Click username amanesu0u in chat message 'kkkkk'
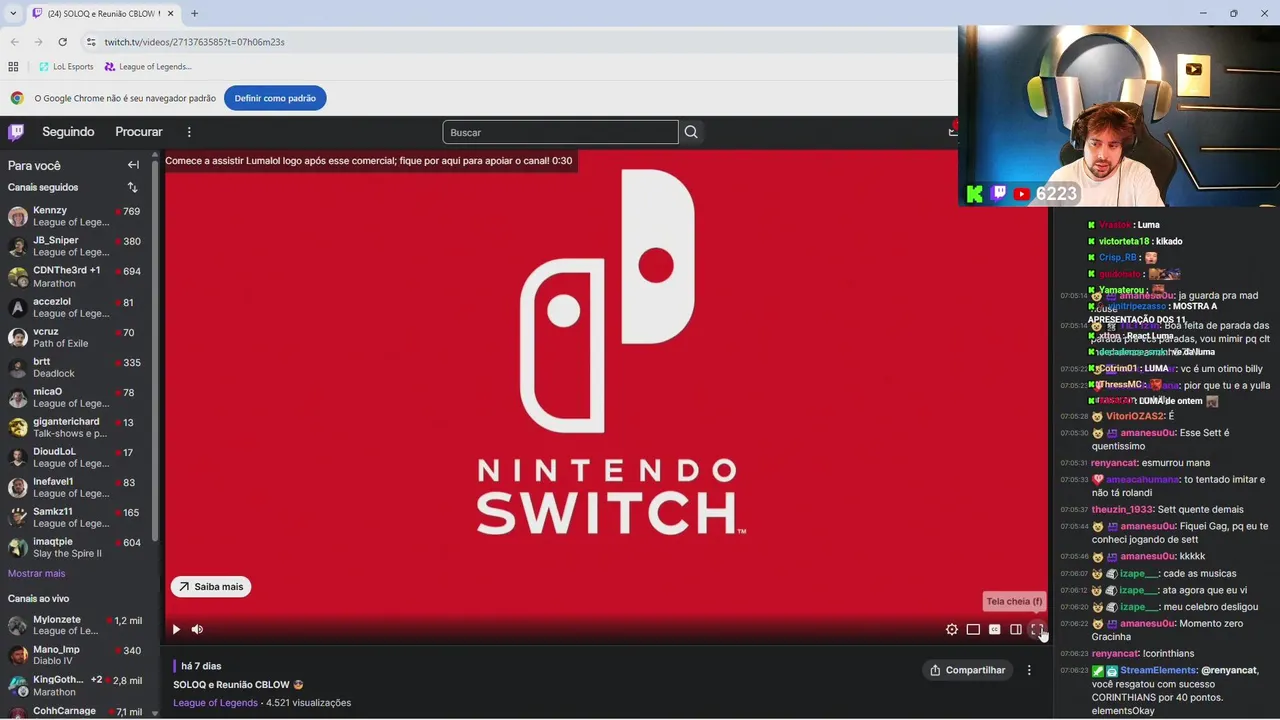The width and height of the screenshot is (1280, 720). (x=1148, y=556)
